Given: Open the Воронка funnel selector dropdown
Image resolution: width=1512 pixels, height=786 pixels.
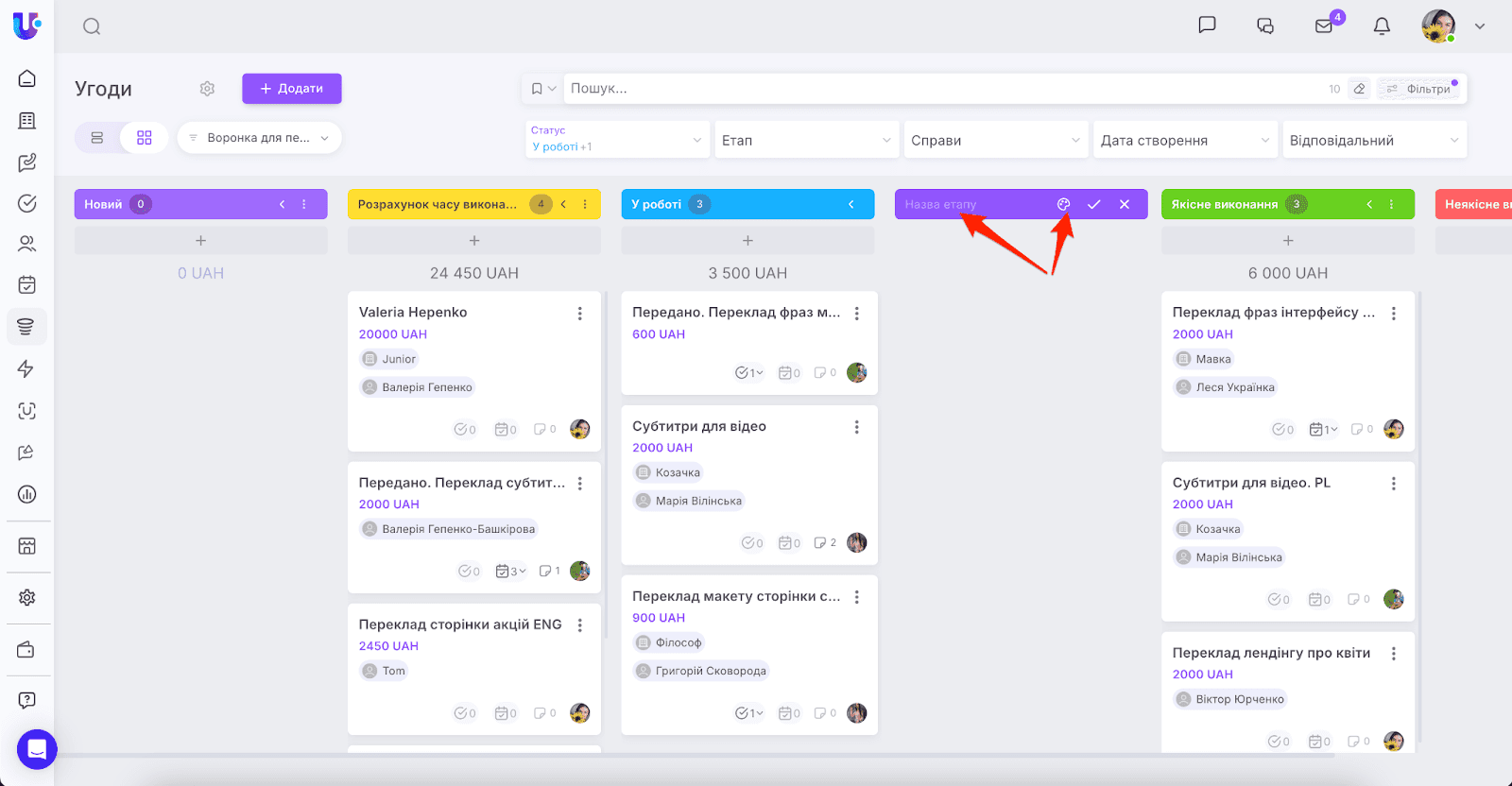Looking at the screenshot, I should click(x=259, y=138).
